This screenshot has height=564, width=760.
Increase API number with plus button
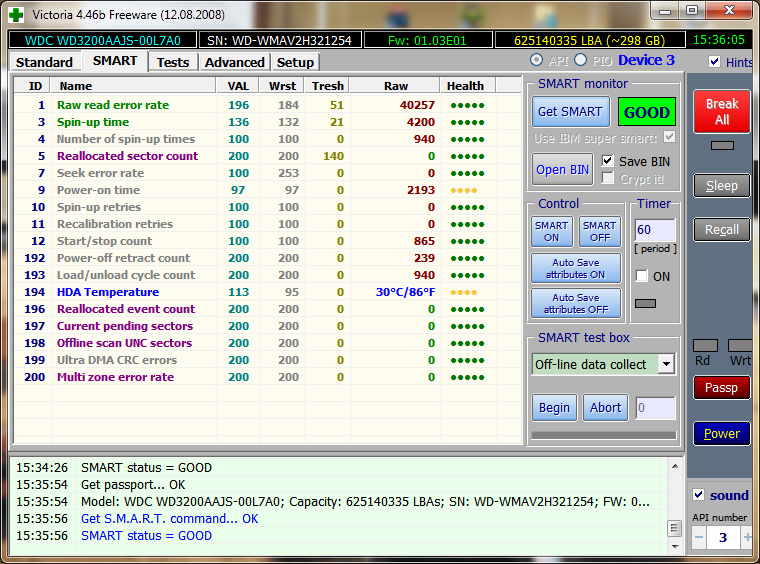pos(747,537)
